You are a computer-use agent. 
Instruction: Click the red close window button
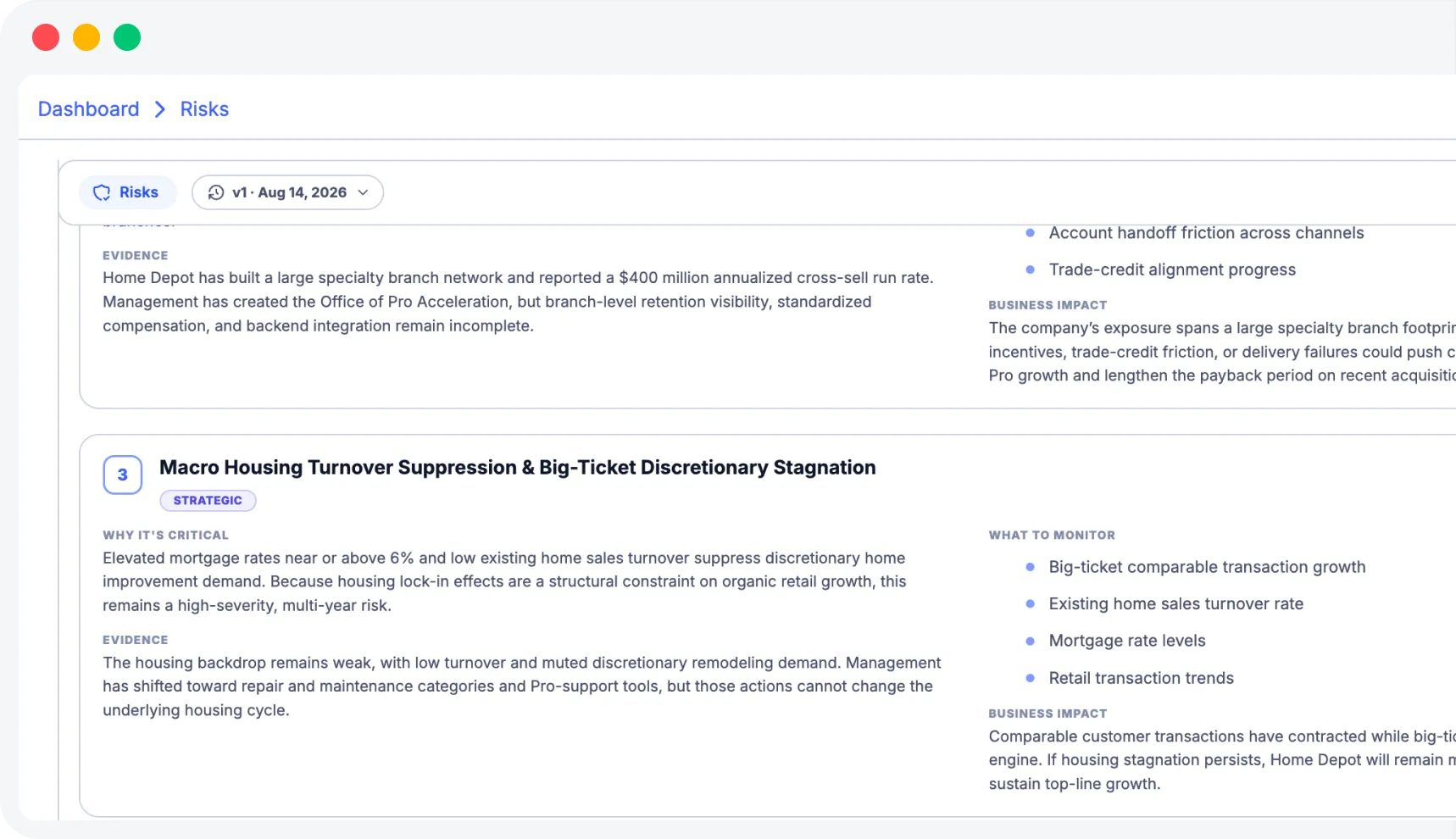[46, 37]
